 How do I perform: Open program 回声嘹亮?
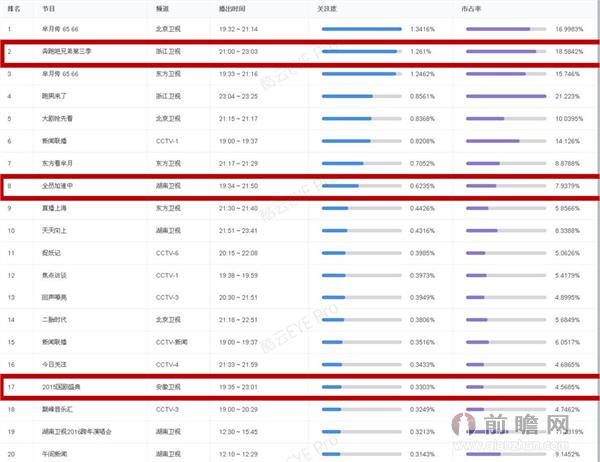click(54, 297)
